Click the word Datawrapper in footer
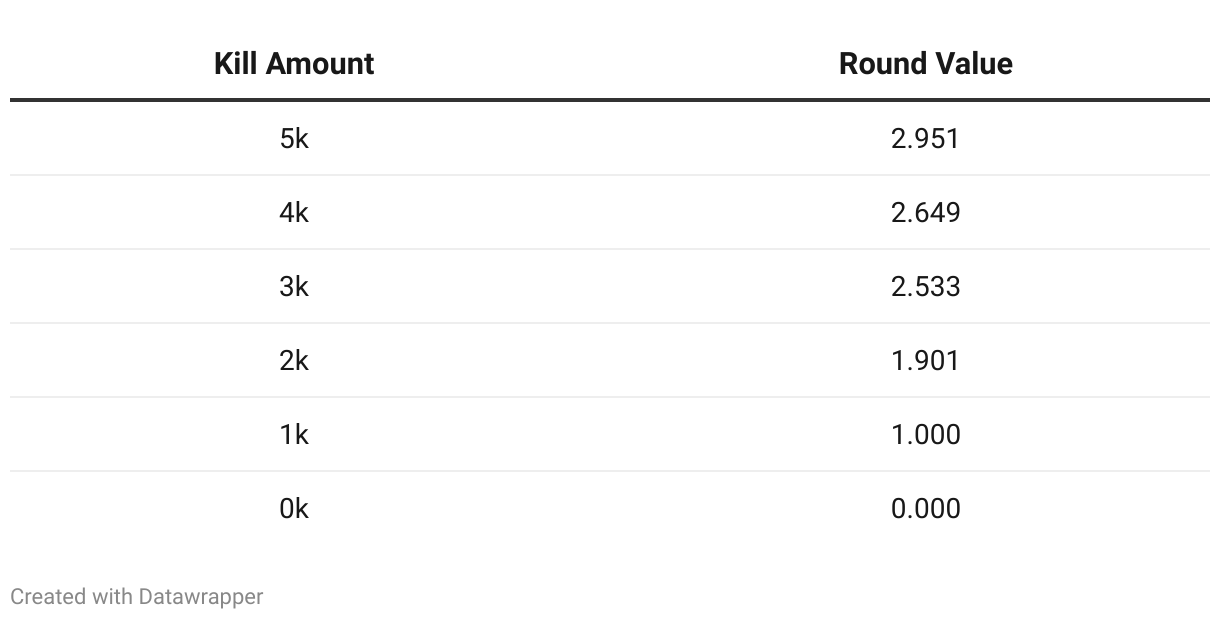The height and width of the screenshot is (620, 1220). (x=201, y=597)
